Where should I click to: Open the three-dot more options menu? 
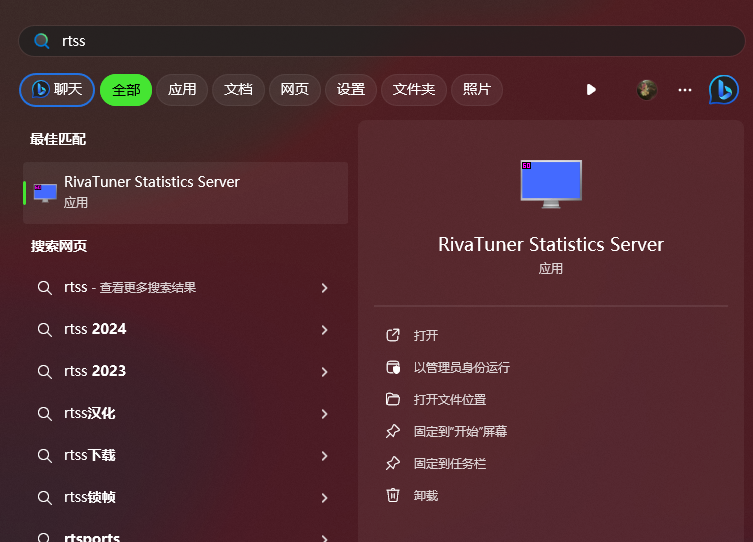click(685, 90)
